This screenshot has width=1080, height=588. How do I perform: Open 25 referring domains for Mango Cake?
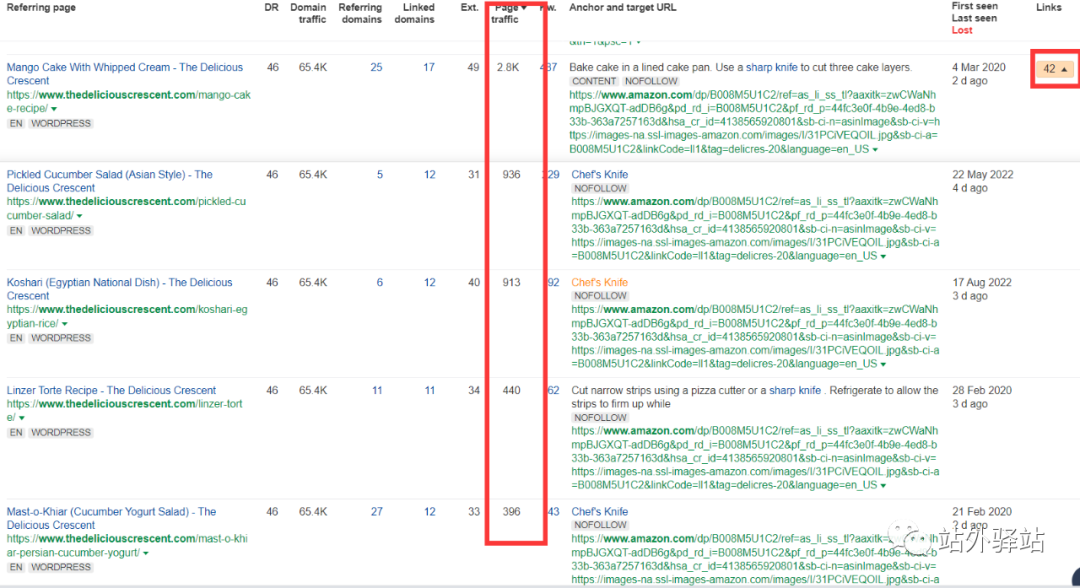coord(376,68)
